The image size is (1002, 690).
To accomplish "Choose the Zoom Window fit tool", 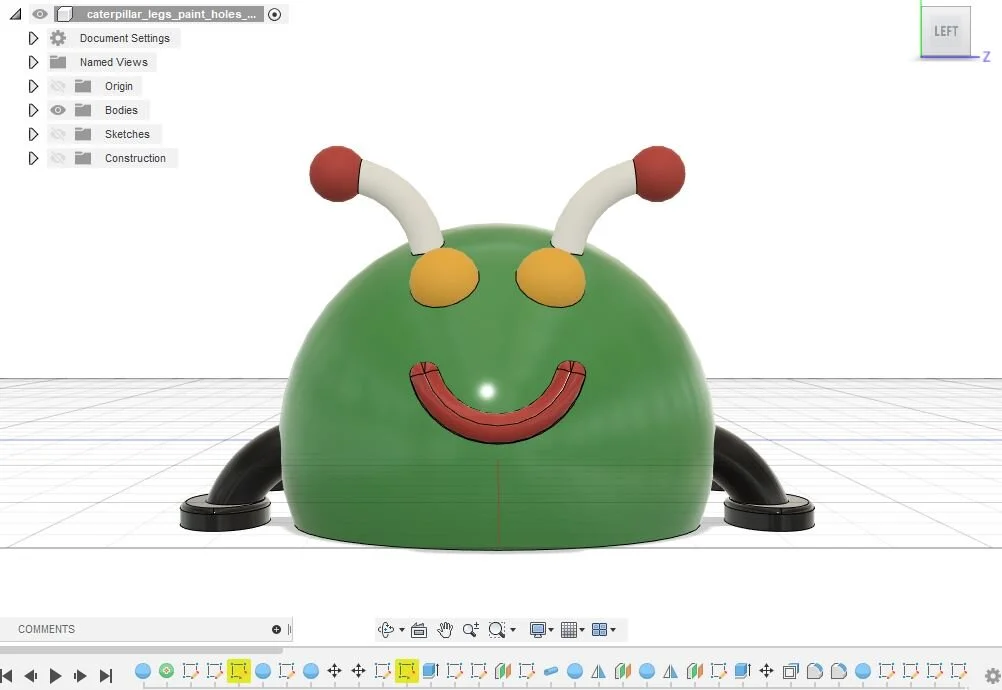I will click(497, 630).
